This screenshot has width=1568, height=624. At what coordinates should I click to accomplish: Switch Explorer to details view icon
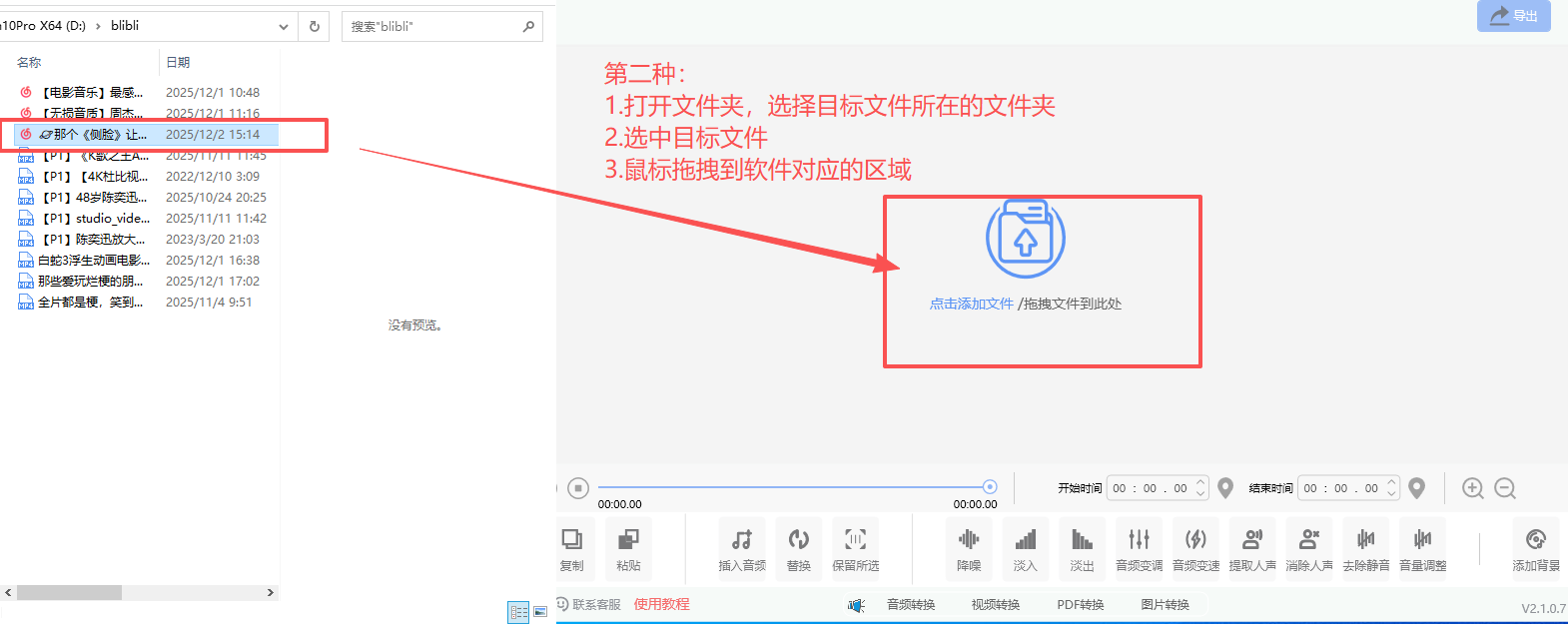pyautogui.click(x=518, y=612)
